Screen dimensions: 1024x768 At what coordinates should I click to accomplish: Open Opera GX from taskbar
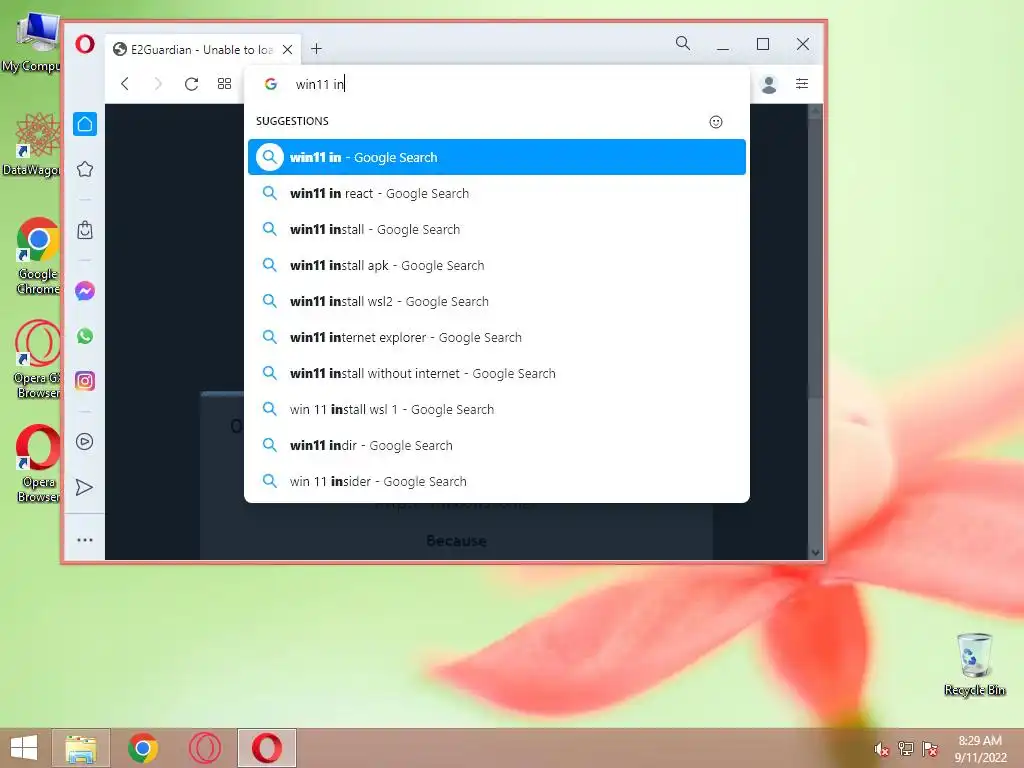pyautogui.click(x=205, y=748)
